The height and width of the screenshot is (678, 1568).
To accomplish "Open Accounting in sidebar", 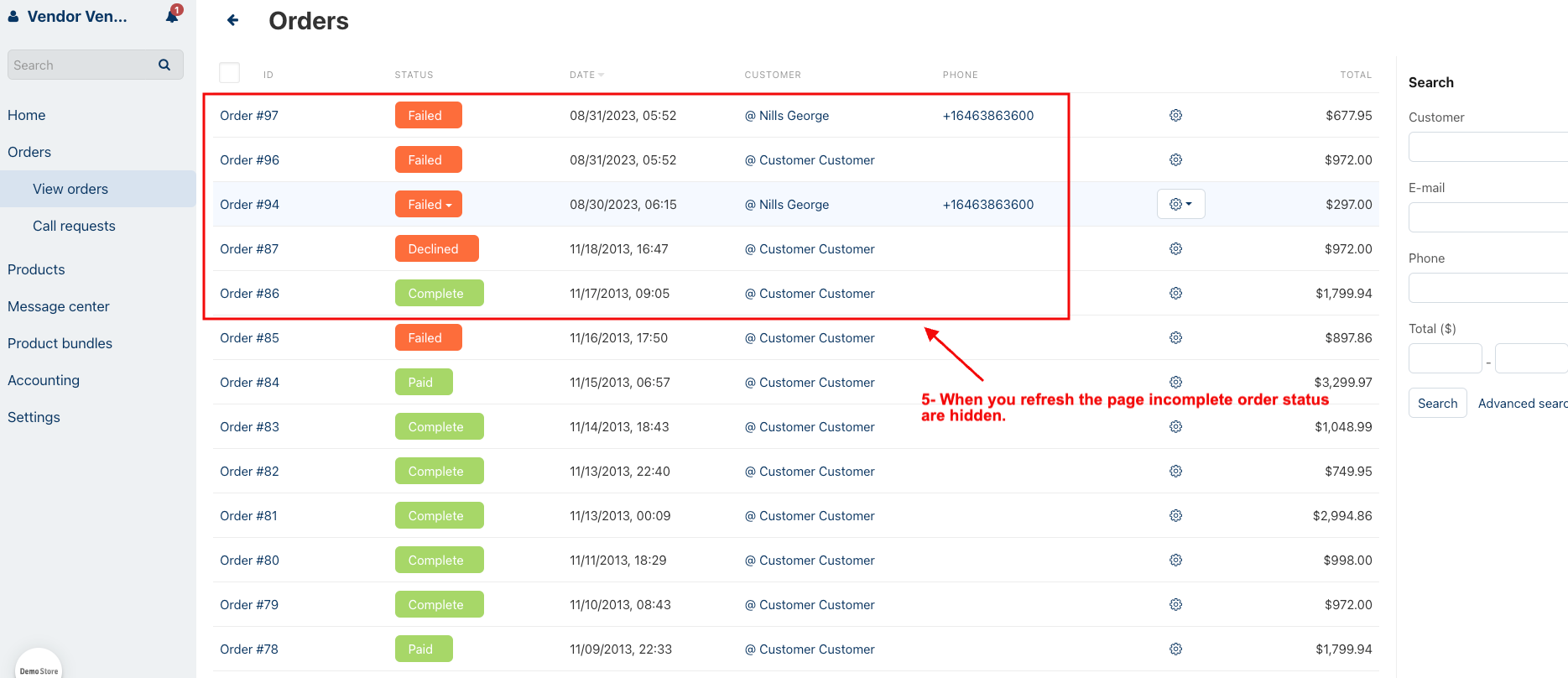I will point(44,380).
